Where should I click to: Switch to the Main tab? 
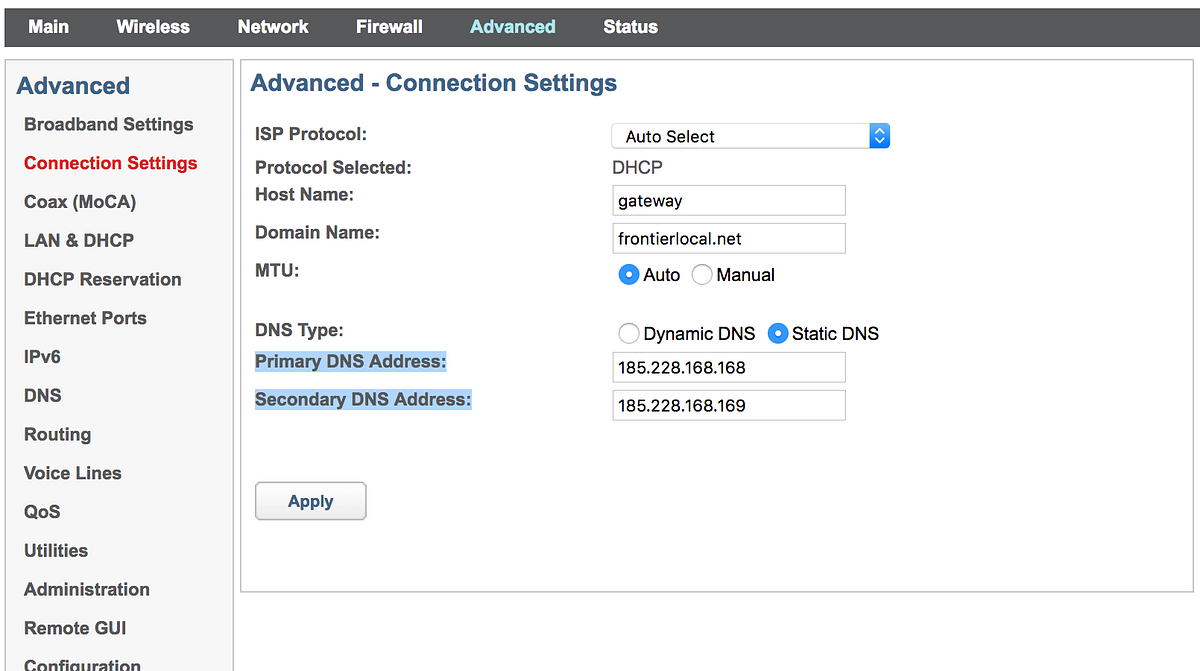tap(48, 27)
